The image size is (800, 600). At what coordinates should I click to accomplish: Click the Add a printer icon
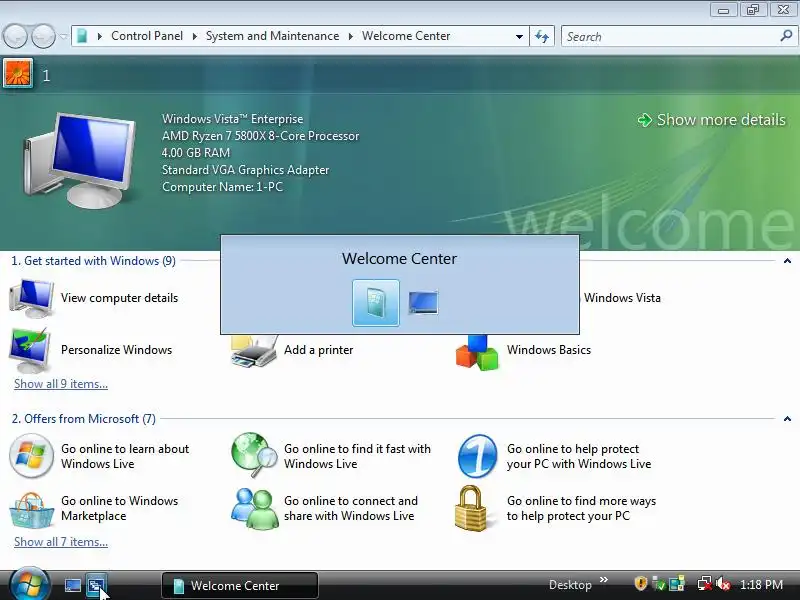(x=254, y=352)
